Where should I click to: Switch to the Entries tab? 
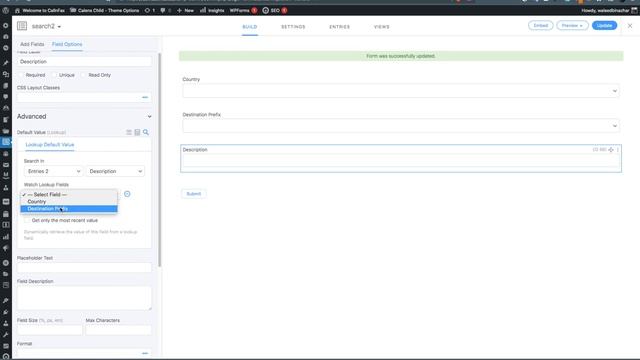[x=340, y=27]
